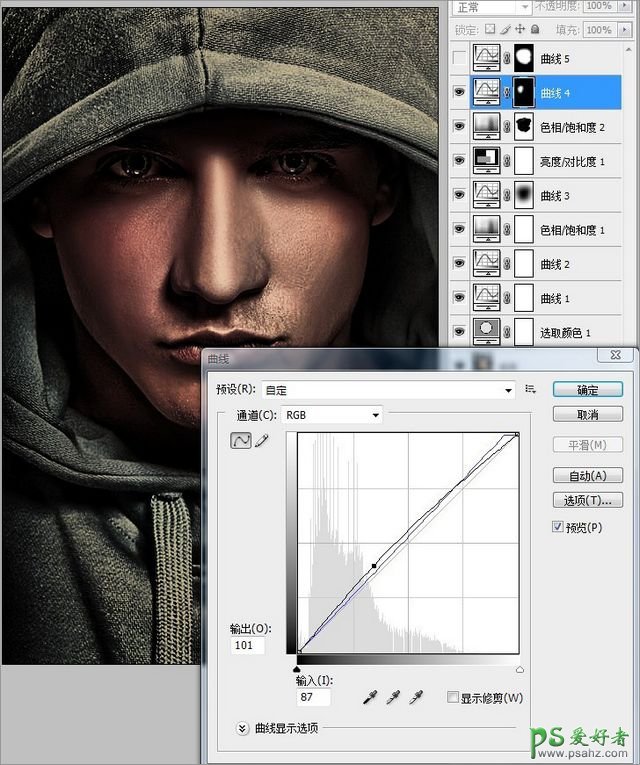Click 确定 to confirm curves
The width and height of the screenshot is (640, 765).
point(587,389)
